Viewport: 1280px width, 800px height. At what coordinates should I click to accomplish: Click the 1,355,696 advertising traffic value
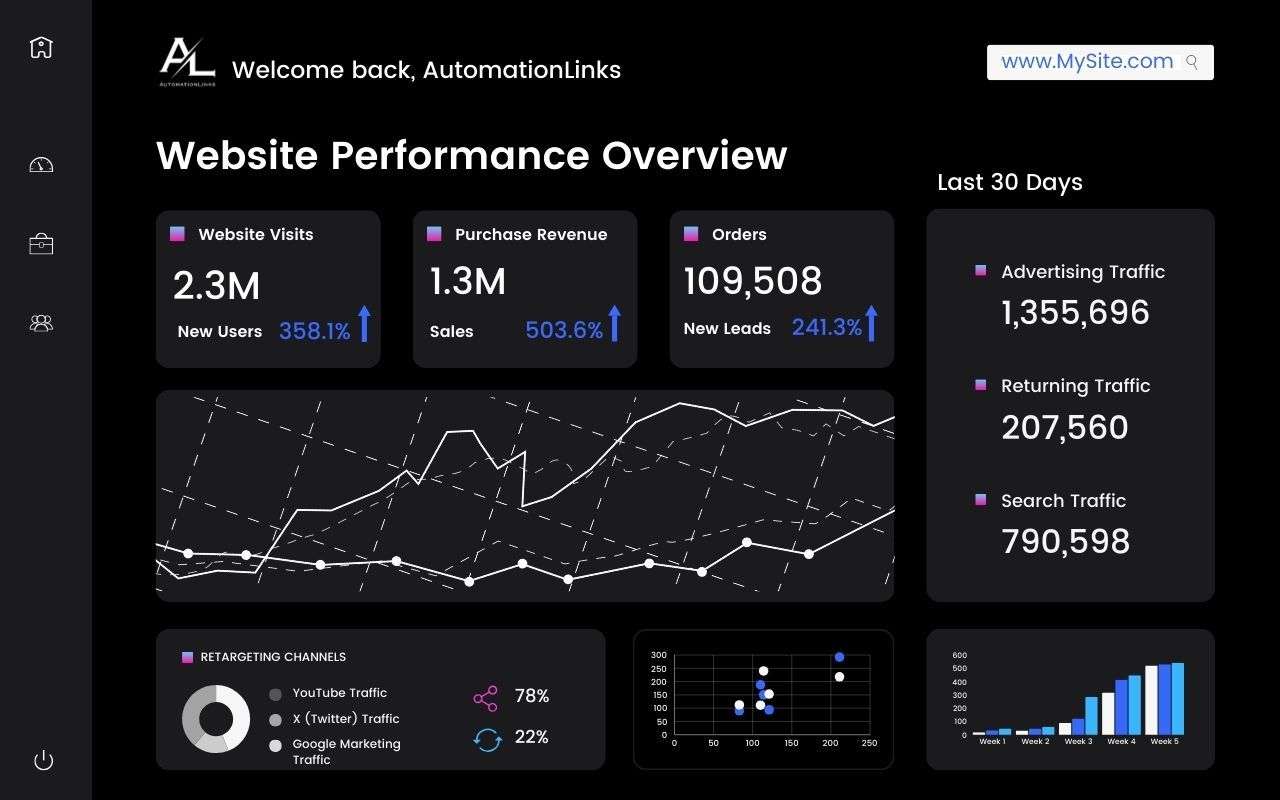[1076, 313]
